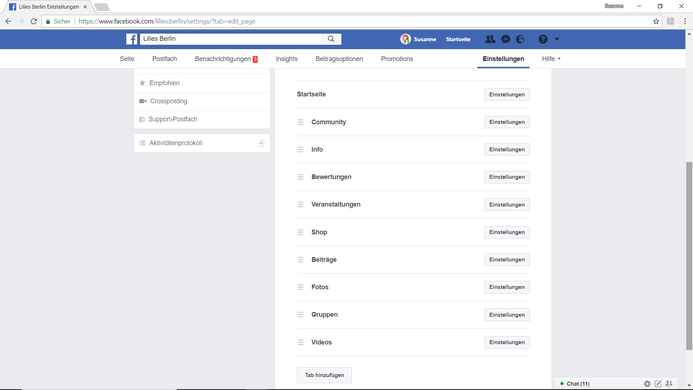Reload the page in browser
The image size is (693, 390).
[34, 21]
